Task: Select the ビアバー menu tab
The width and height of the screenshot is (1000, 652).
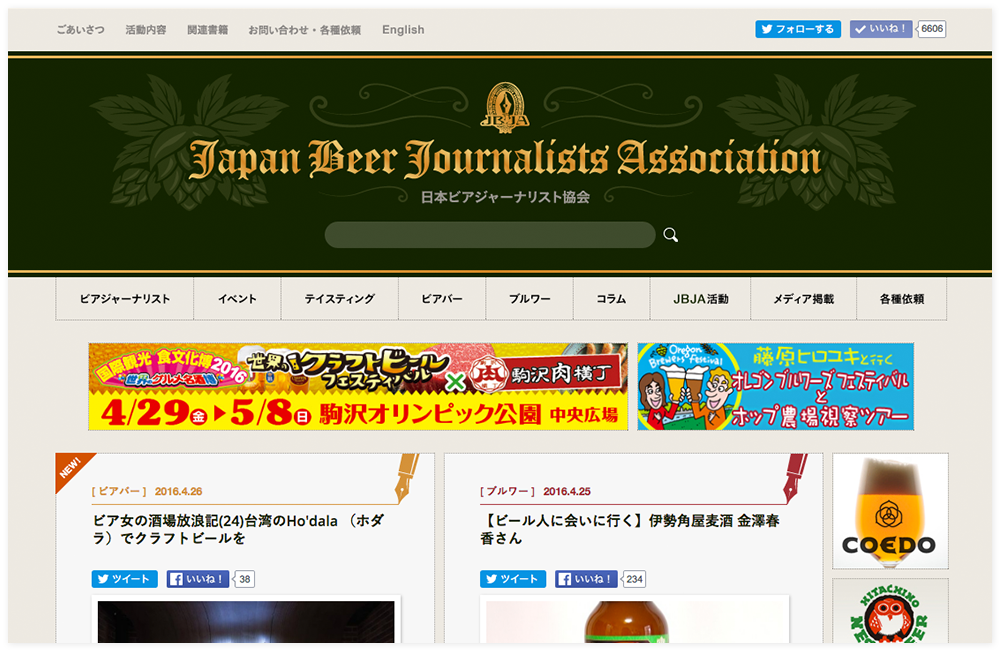Action: pos(442,299)
